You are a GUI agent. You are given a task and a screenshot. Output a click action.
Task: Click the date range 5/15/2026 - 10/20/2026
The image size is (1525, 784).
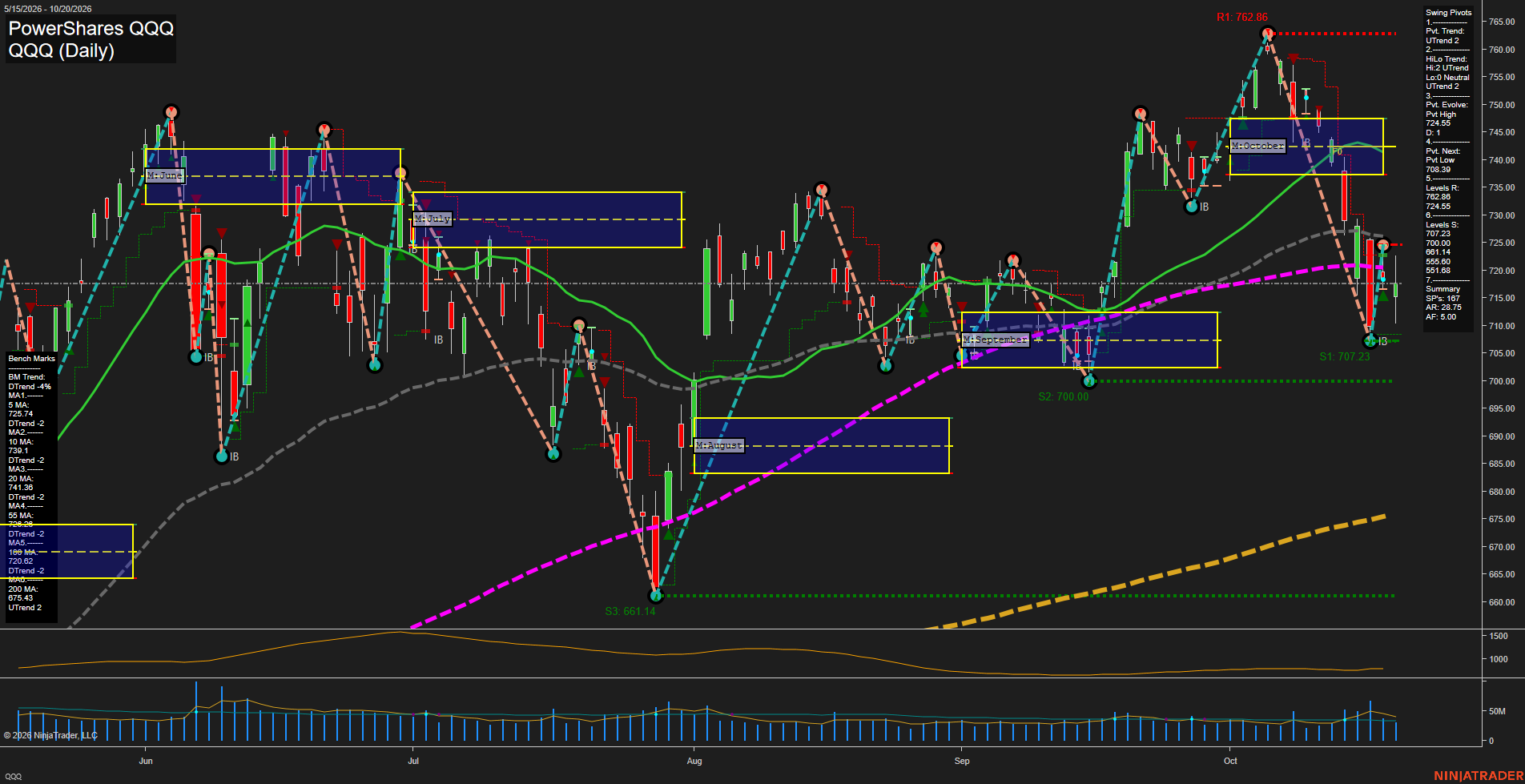48,9
